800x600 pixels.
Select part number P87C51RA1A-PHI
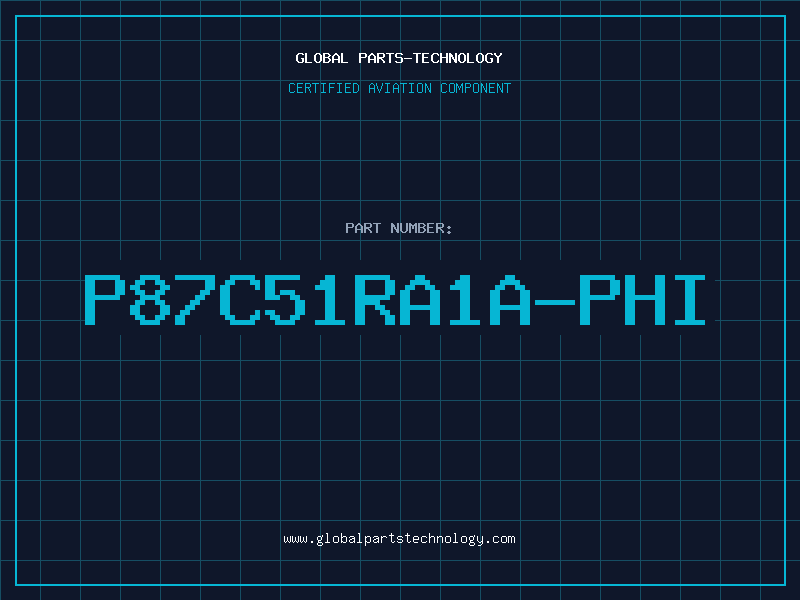point(395,300)
